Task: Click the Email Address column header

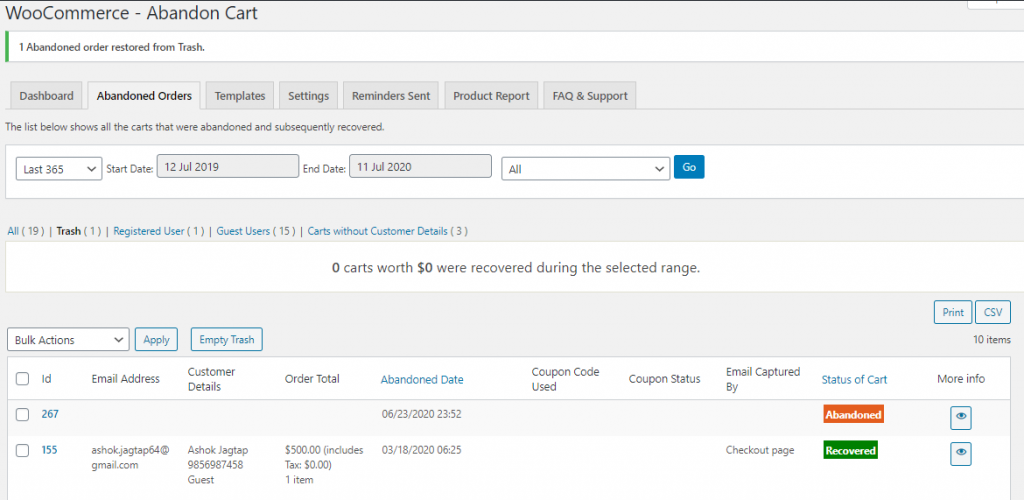Action: point(125,379)
